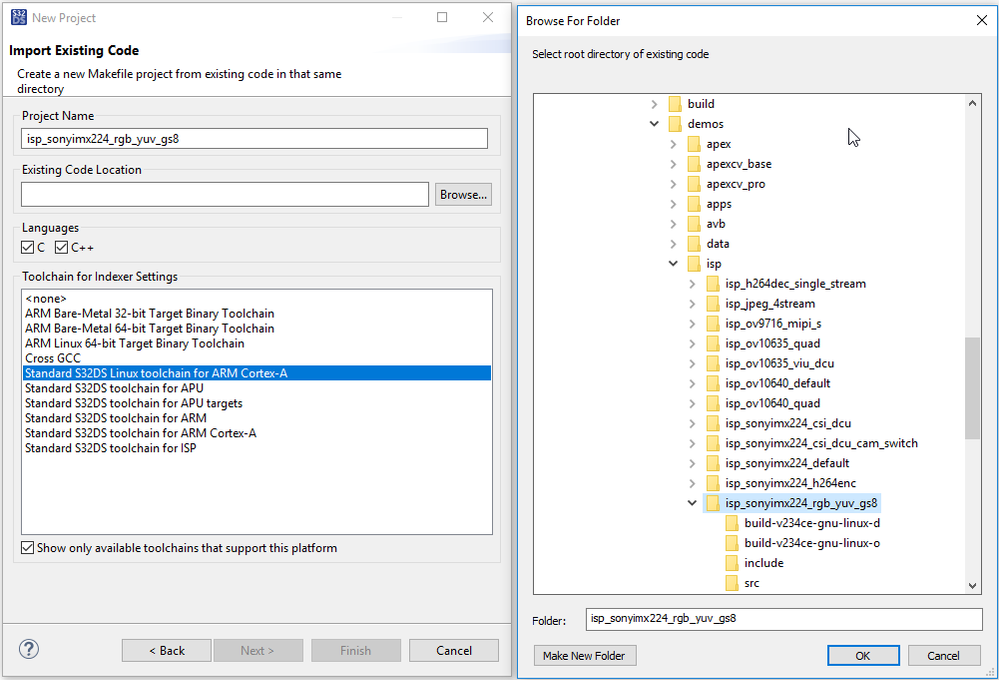Click Make New Folder button
Image resolution: width=999 pixels, height=680 pixels.
pyautogui.click(x=585, y=656)
